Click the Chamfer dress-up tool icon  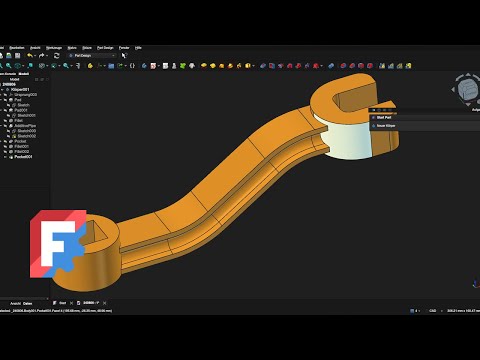[352, 66]
